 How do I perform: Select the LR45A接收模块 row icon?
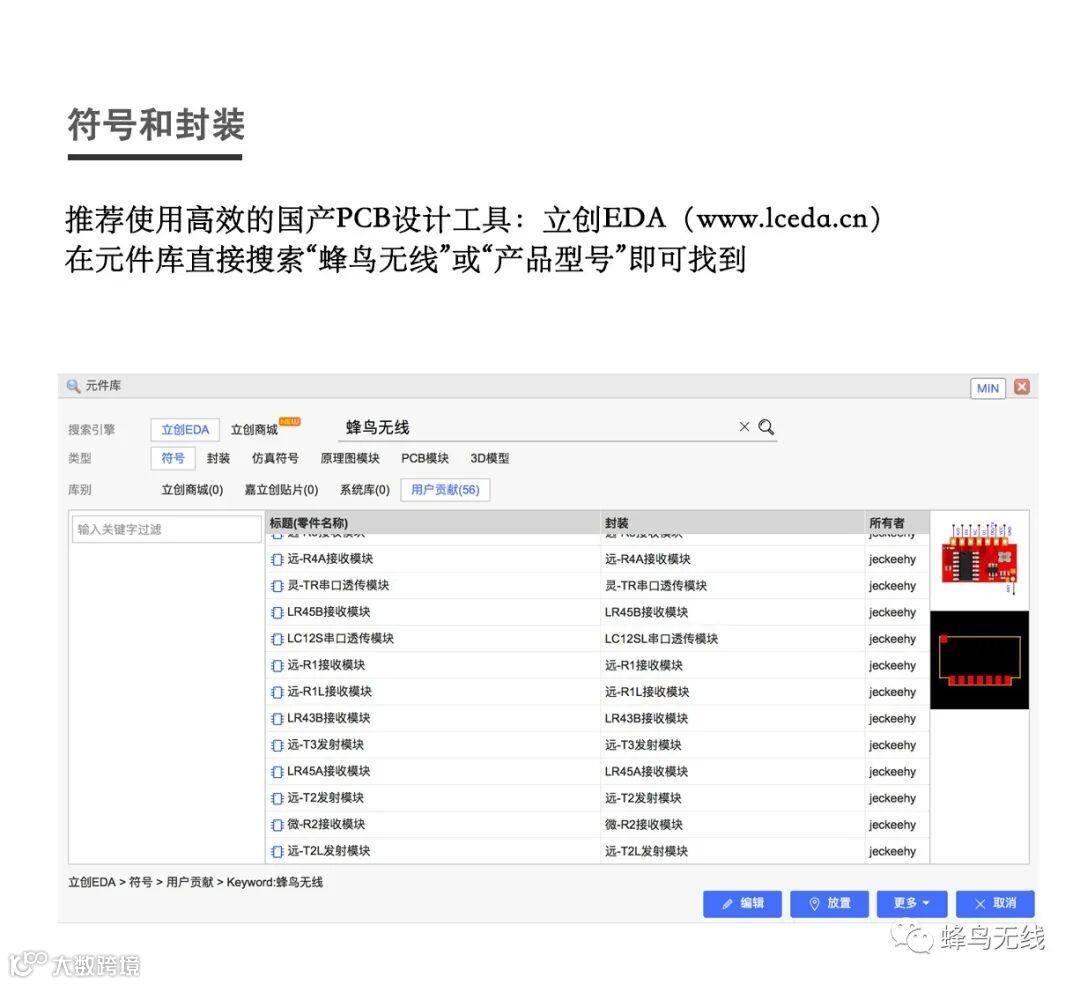pyautogui.click(x=277, y=771)
